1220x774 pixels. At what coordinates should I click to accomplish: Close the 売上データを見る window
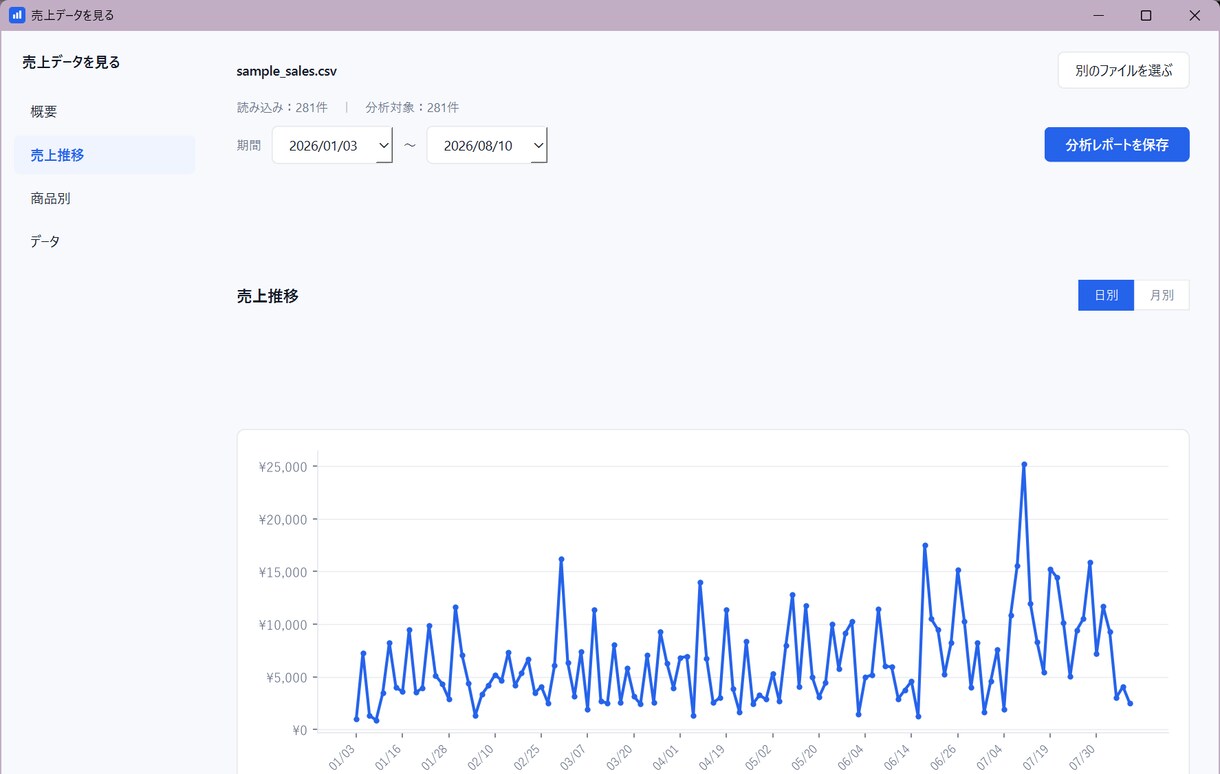pos(1194,15)
